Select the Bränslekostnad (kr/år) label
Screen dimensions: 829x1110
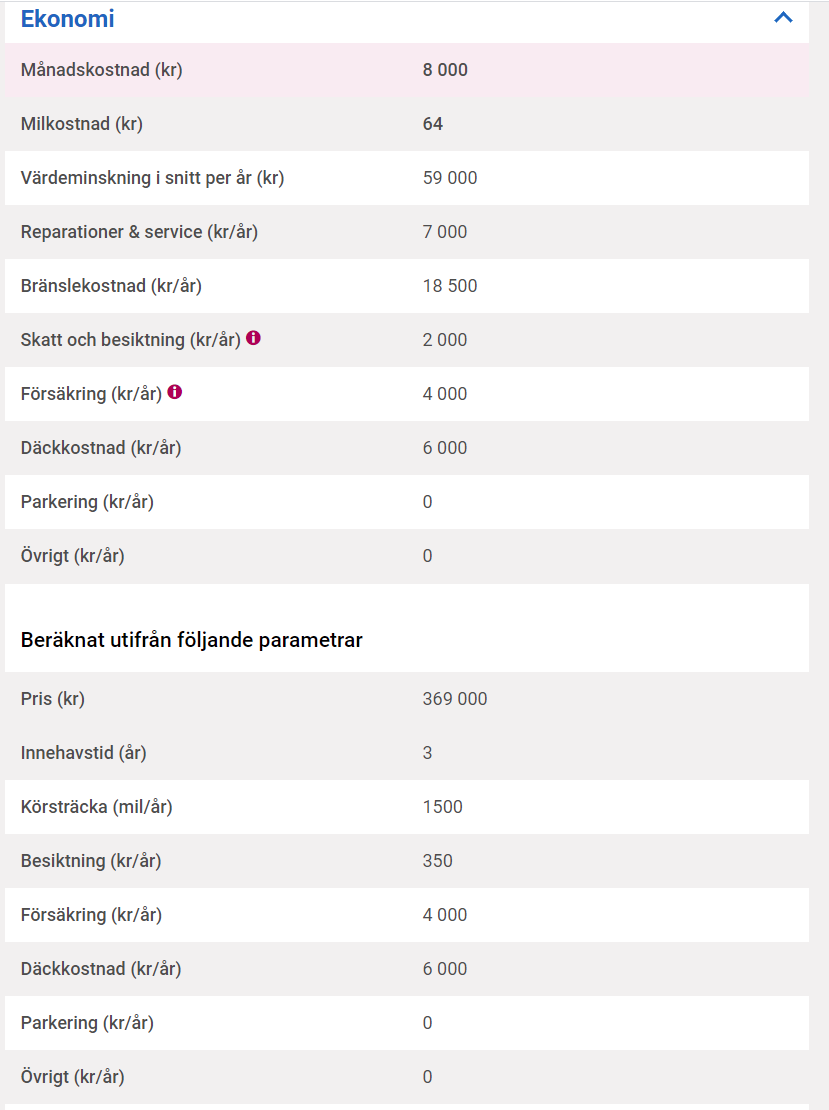coord(111,286)
